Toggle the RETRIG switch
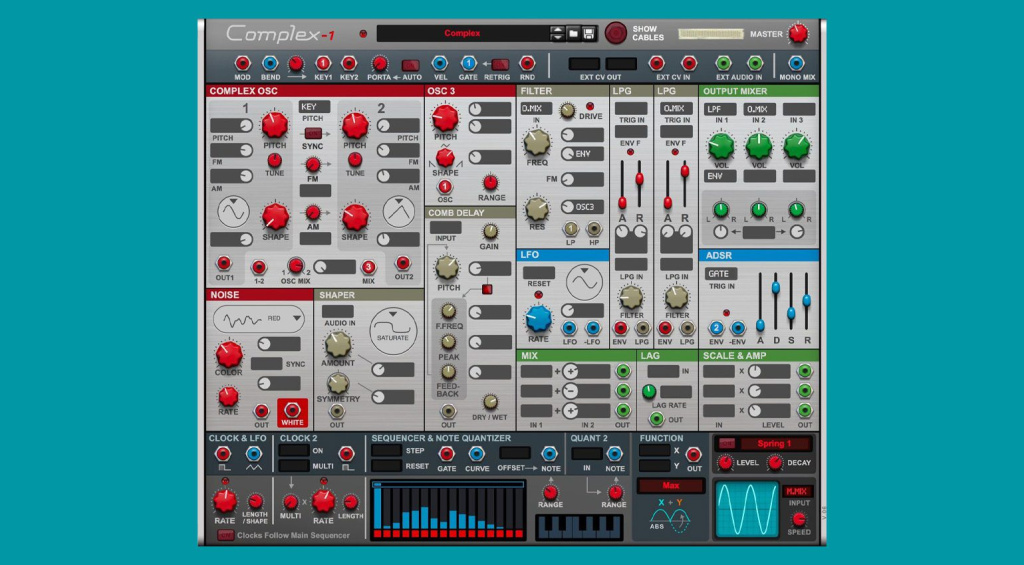 point(500,65)
